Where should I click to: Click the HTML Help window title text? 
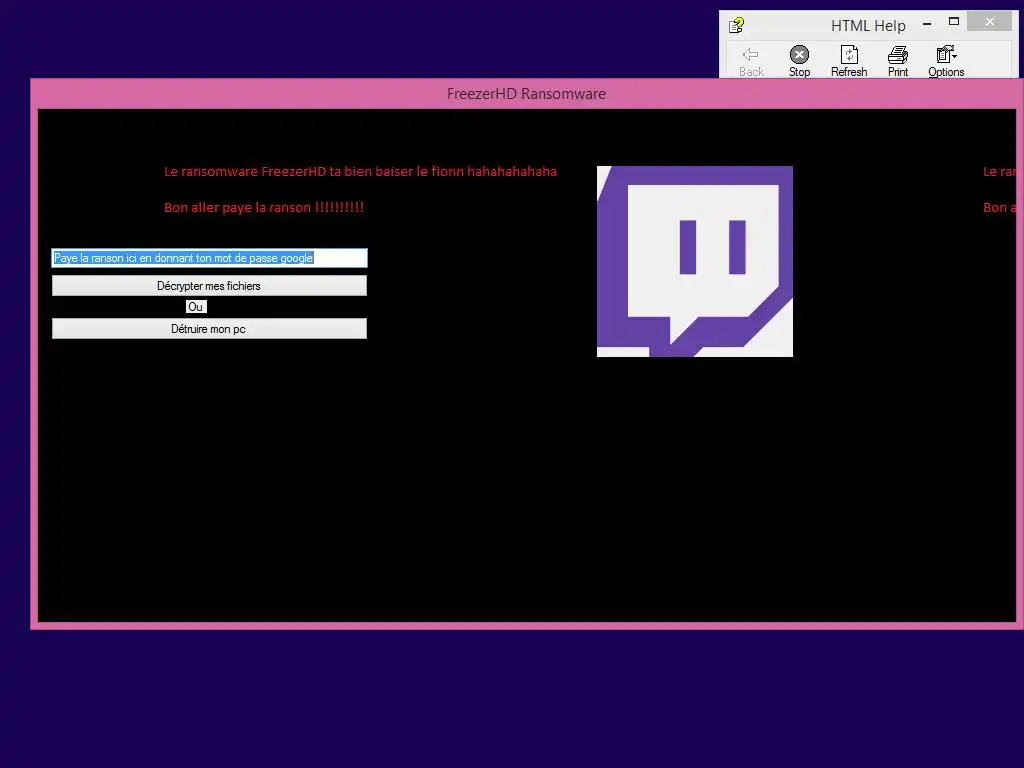click(868, 25)
